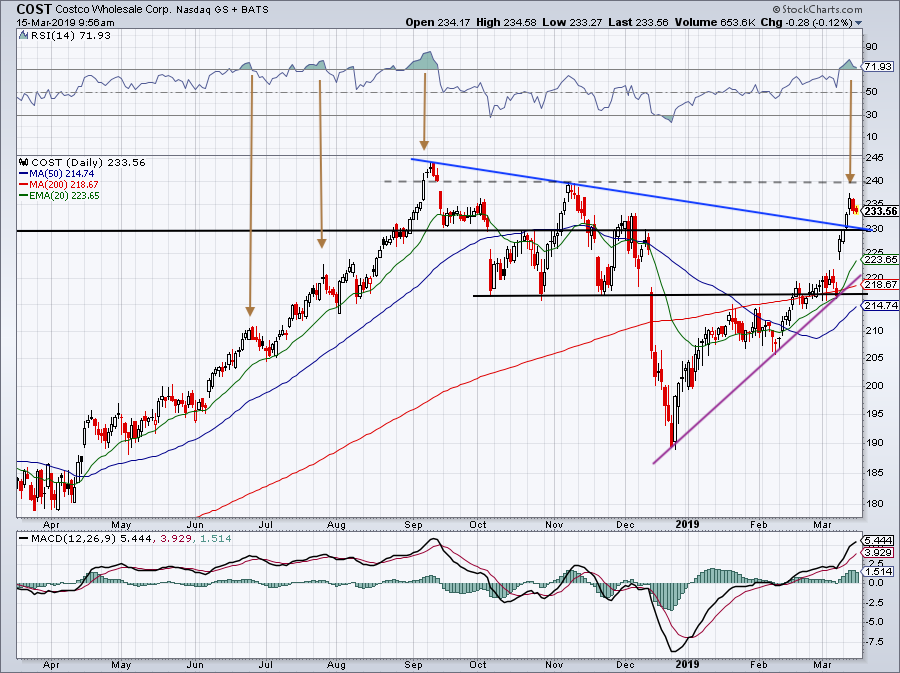Click the COST (Daily) 233.56 legend entry
The image size is (900, 673).
tap(88, 162)
